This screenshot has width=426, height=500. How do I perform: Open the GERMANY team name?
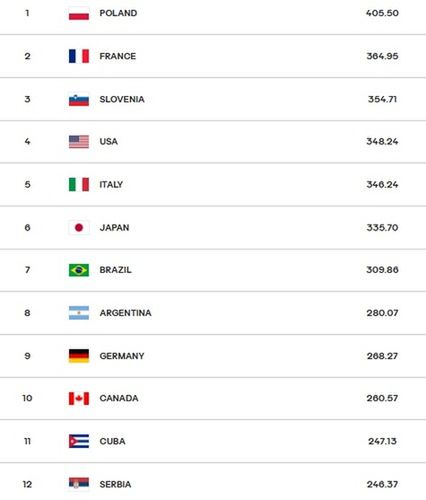pyautogui.click(x=122, y=356)
